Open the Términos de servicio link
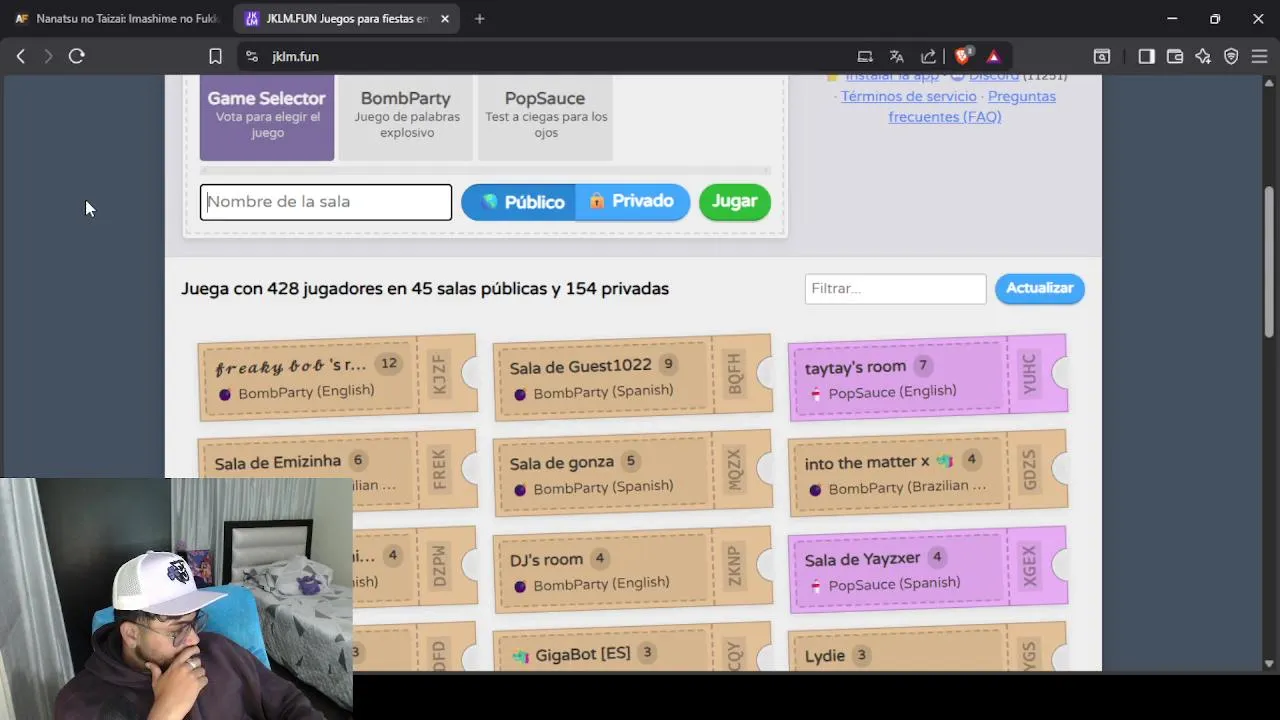This screenshot has width=1280, height=720. click(908, 96)
